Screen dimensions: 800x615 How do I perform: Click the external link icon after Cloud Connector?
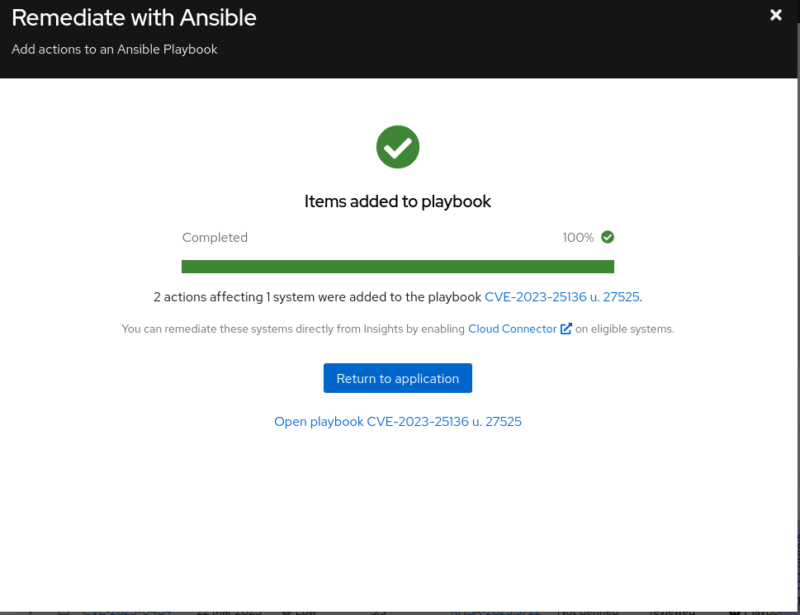(x=566, y=328)
